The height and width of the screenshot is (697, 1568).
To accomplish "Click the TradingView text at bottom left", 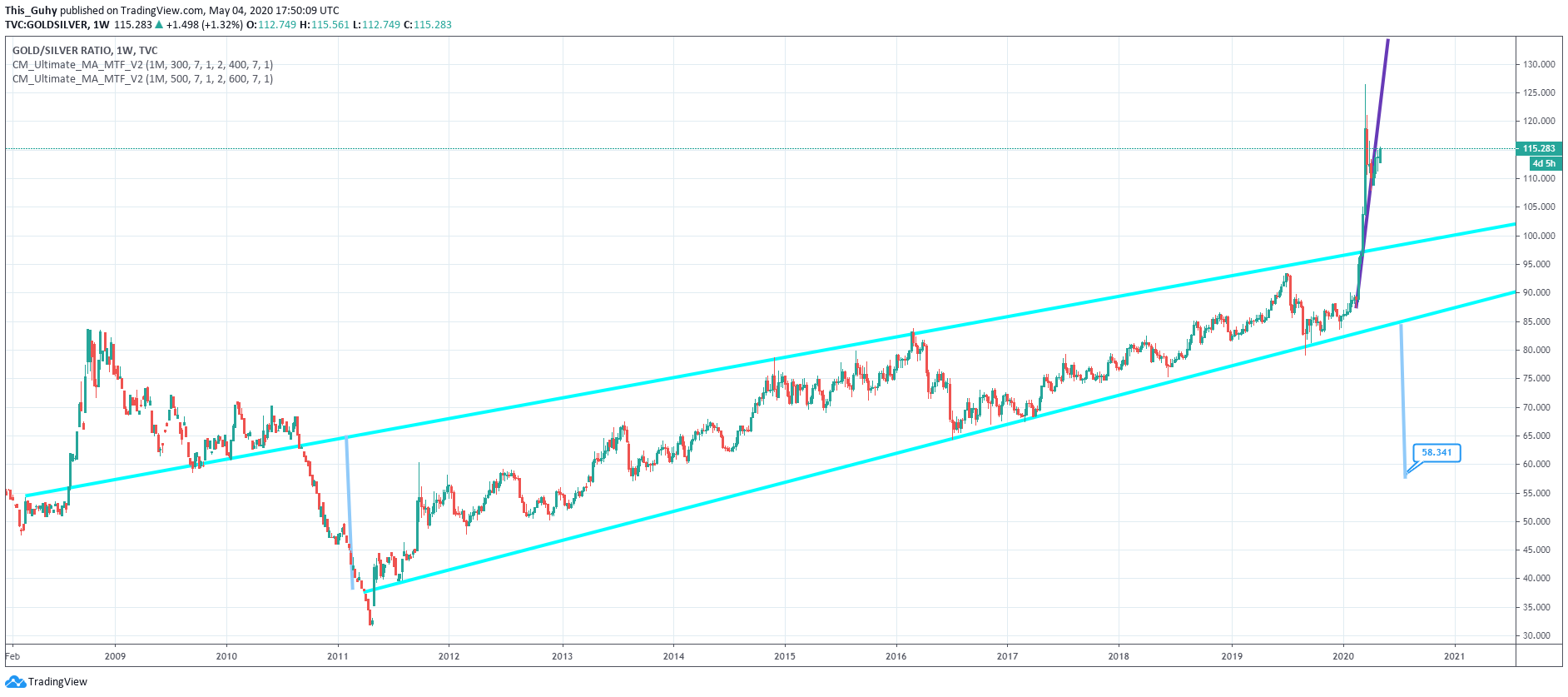I will pyautogui.click(x=57, y=682).
